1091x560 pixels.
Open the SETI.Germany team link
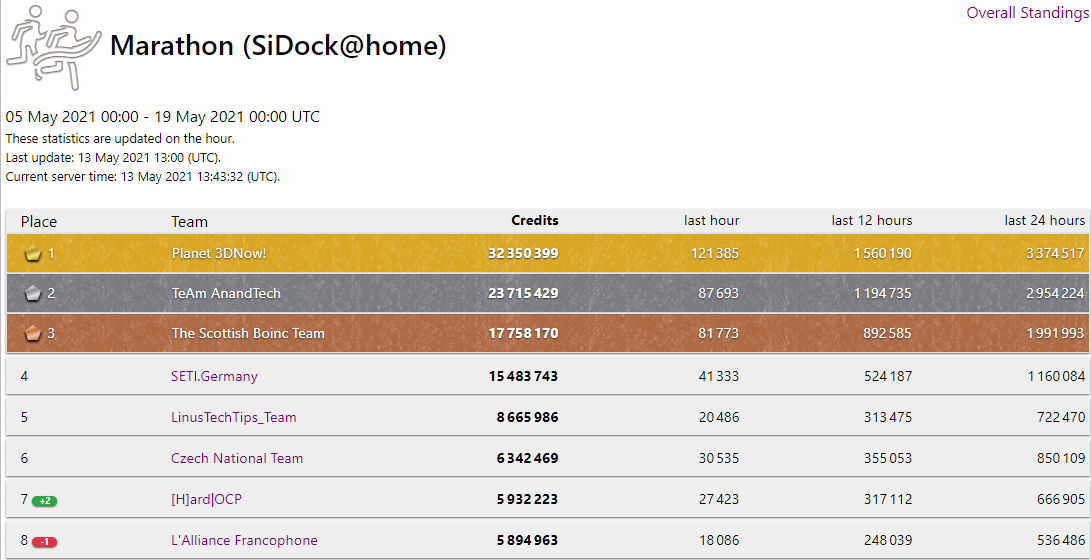click(x=214, y=377)
